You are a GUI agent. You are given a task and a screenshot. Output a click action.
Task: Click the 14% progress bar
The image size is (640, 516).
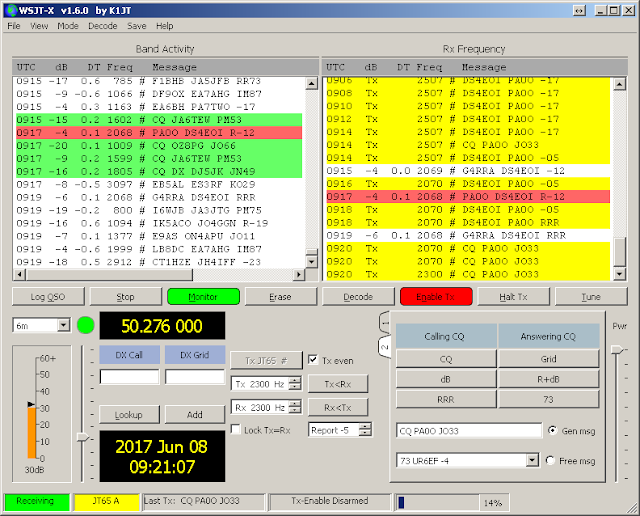(438, 503)
